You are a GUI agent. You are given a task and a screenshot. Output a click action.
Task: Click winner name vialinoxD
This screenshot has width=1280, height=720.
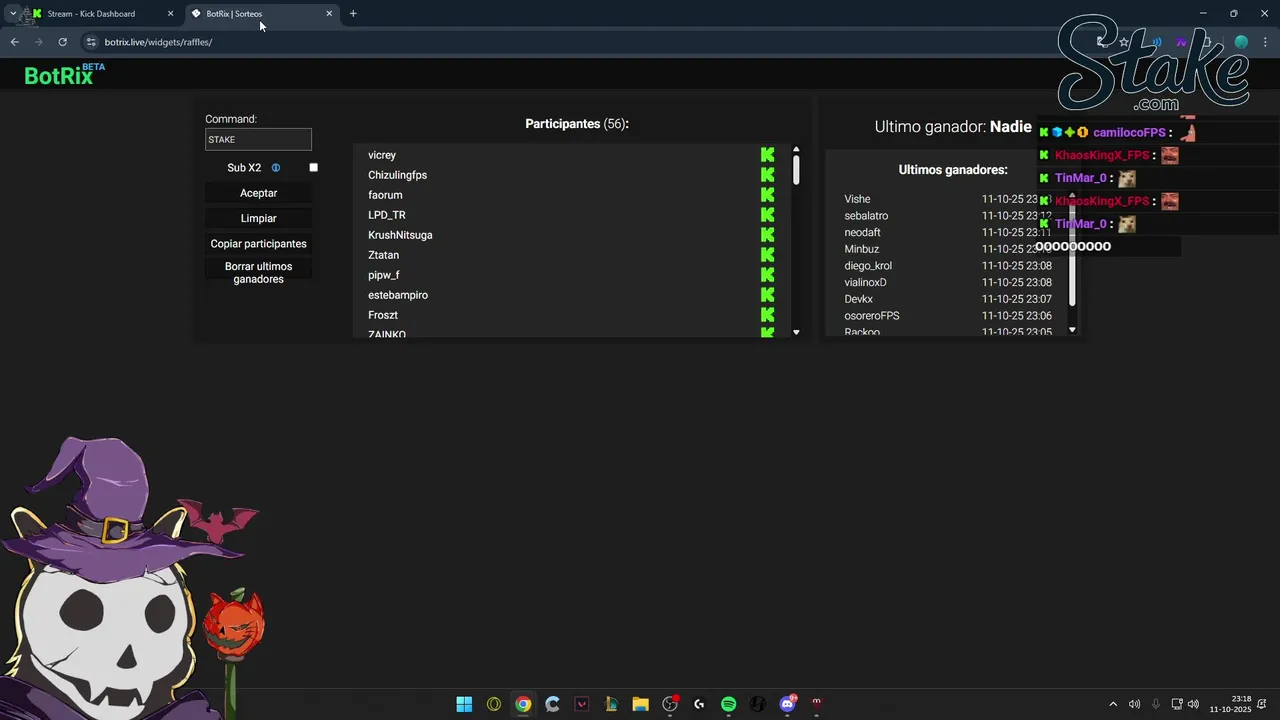(865, 282)
